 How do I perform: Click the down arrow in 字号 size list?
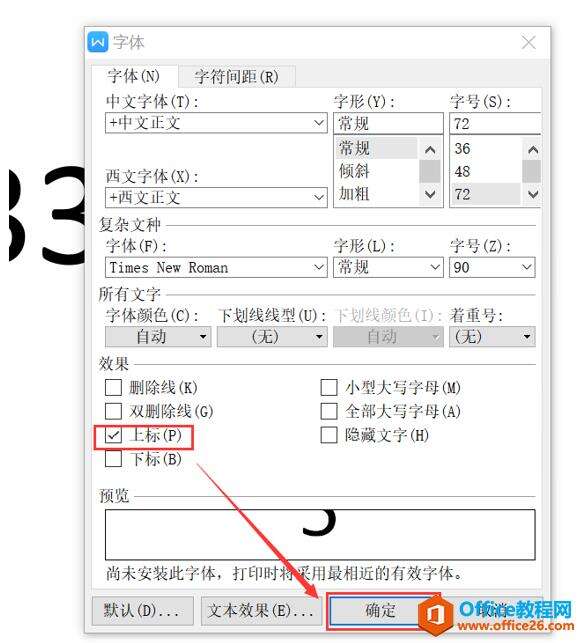(533, 194)
